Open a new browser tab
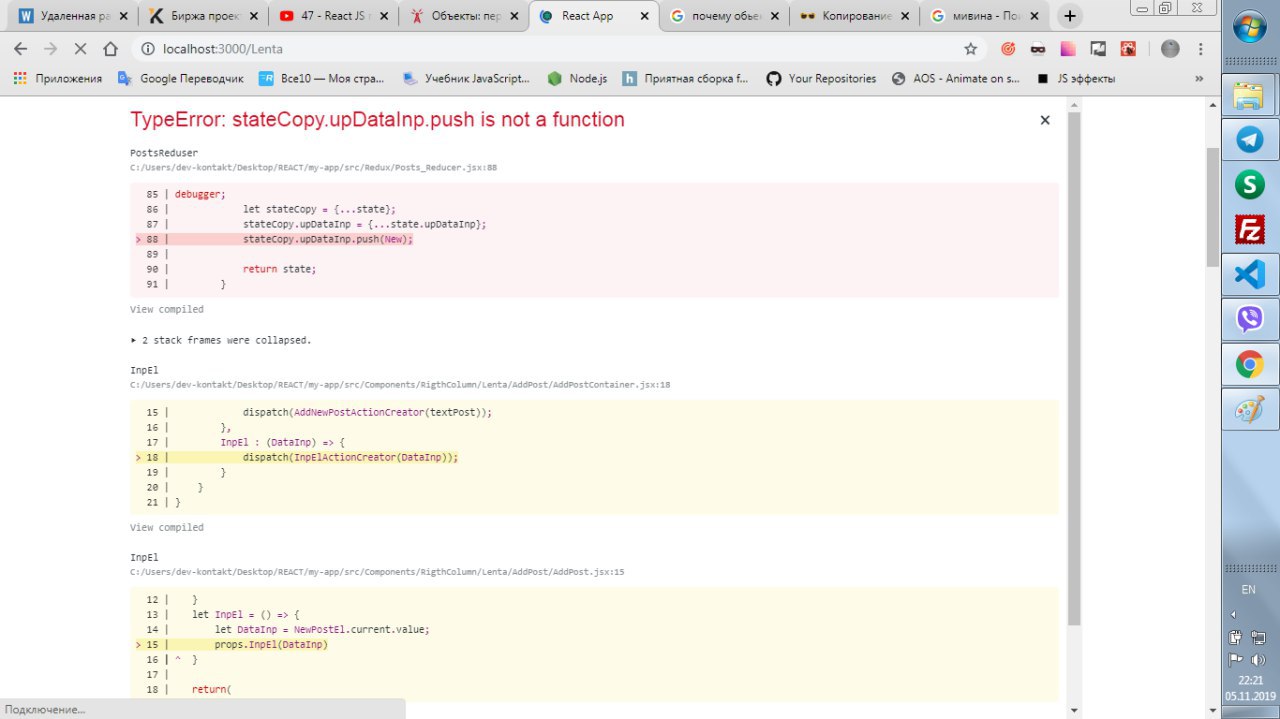 tap(1070, 16)
